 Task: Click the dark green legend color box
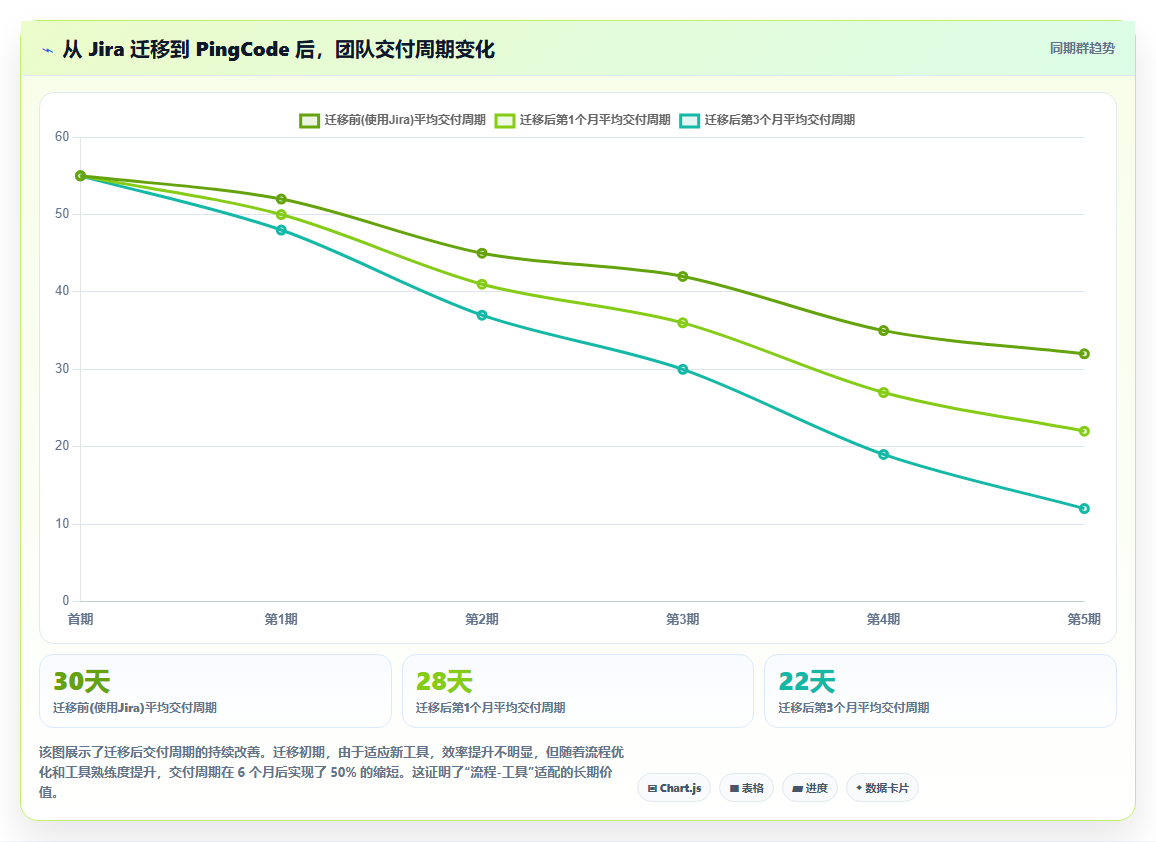310,121
